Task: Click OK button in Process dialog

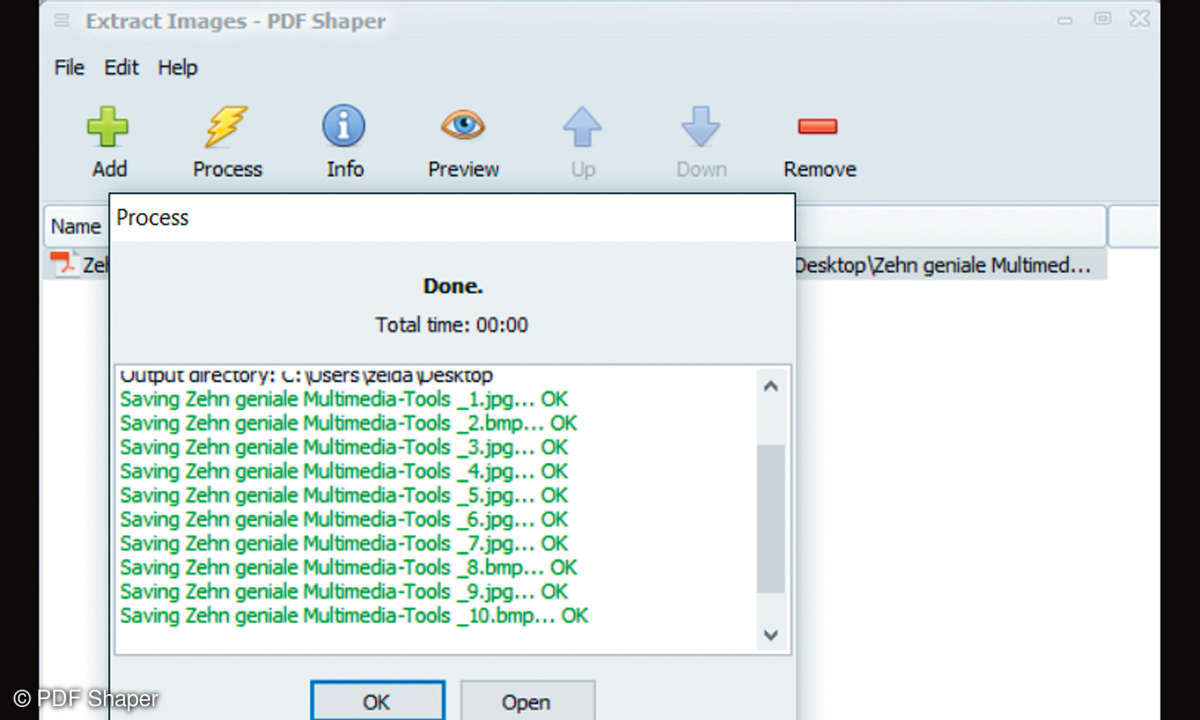Action: tap(377, 700)
